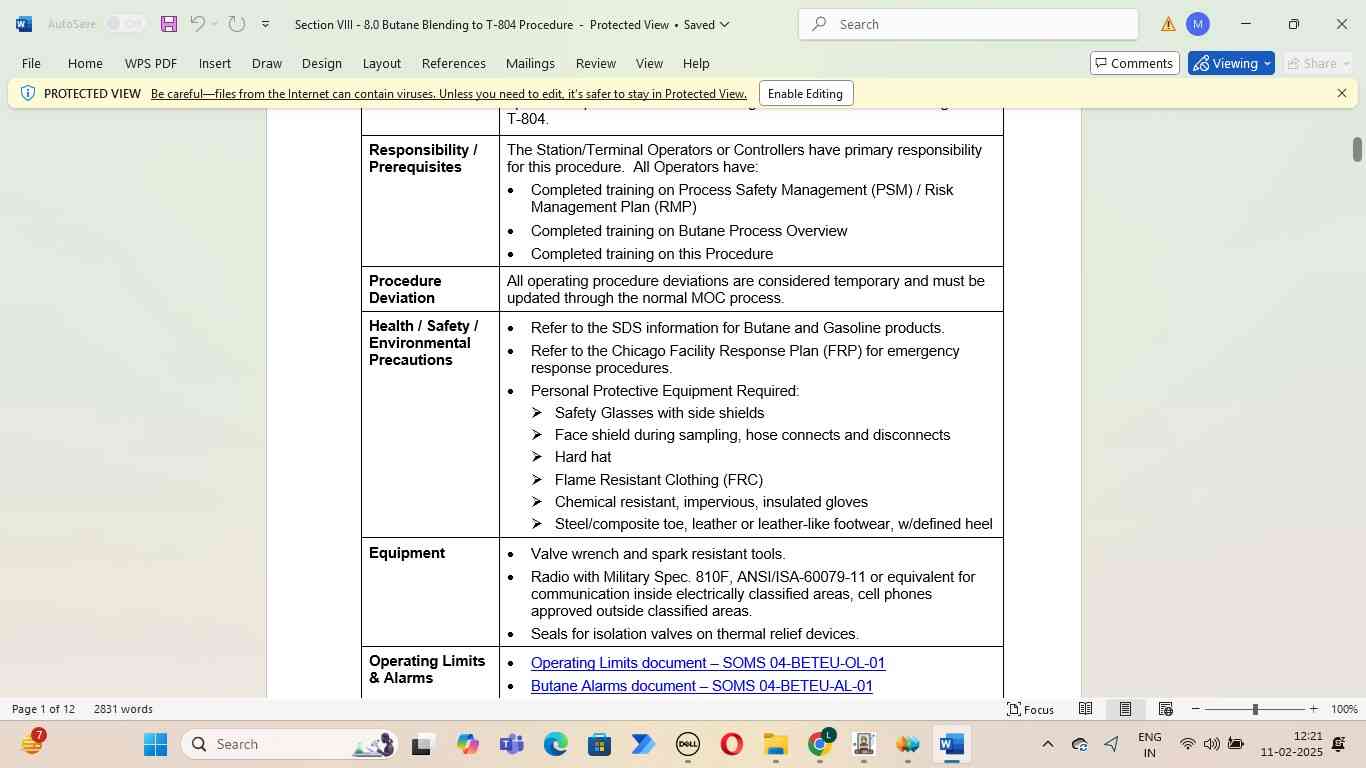Screen dimensions: 1366x768
Task: Click the zoom in plus button
Action: pos(1314,709)
